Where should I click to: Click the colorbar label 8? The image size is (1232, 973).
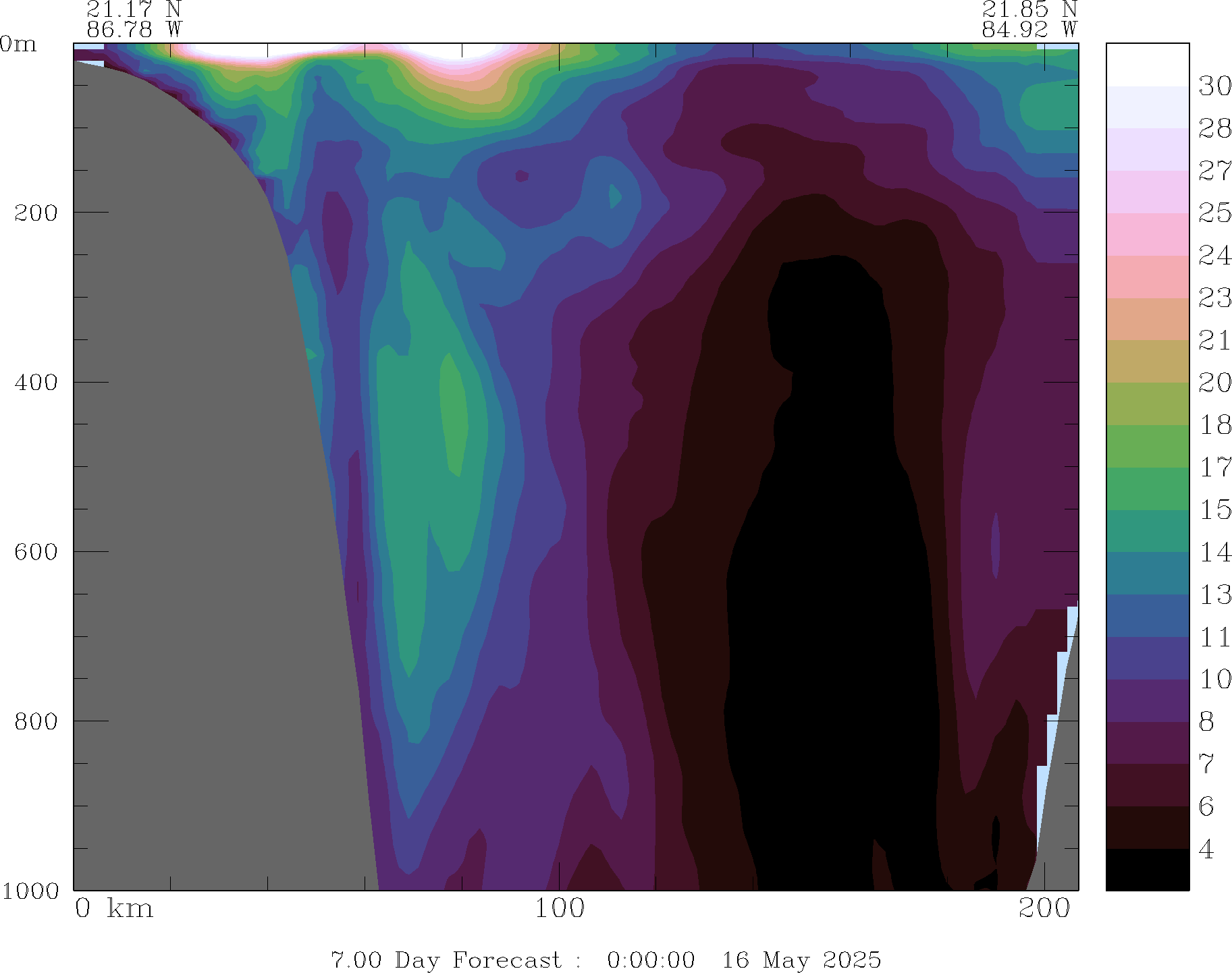tap(1206, 722)
